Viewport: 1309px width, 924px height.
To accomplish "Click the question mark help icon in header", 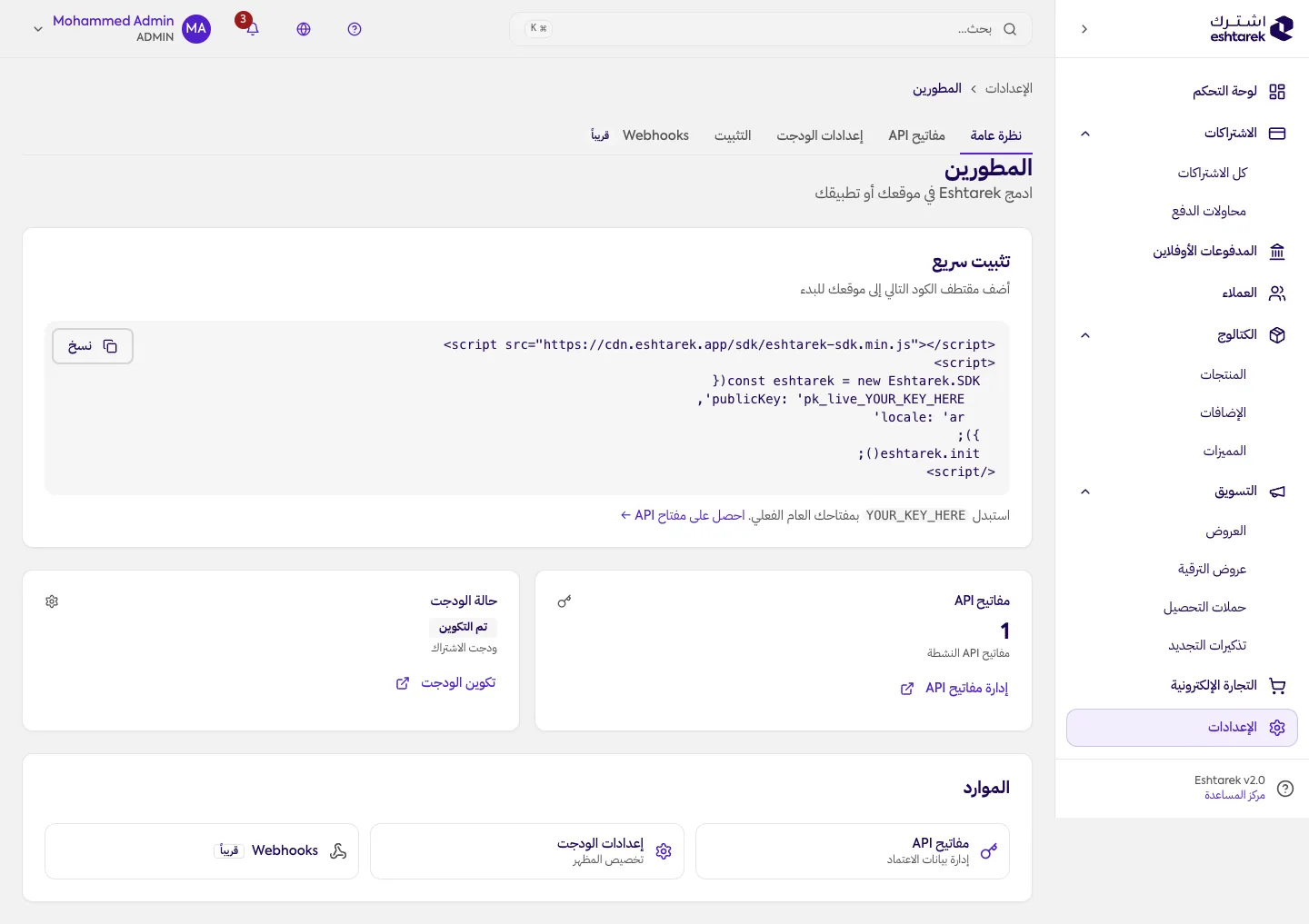I will (x=355, y=29).
